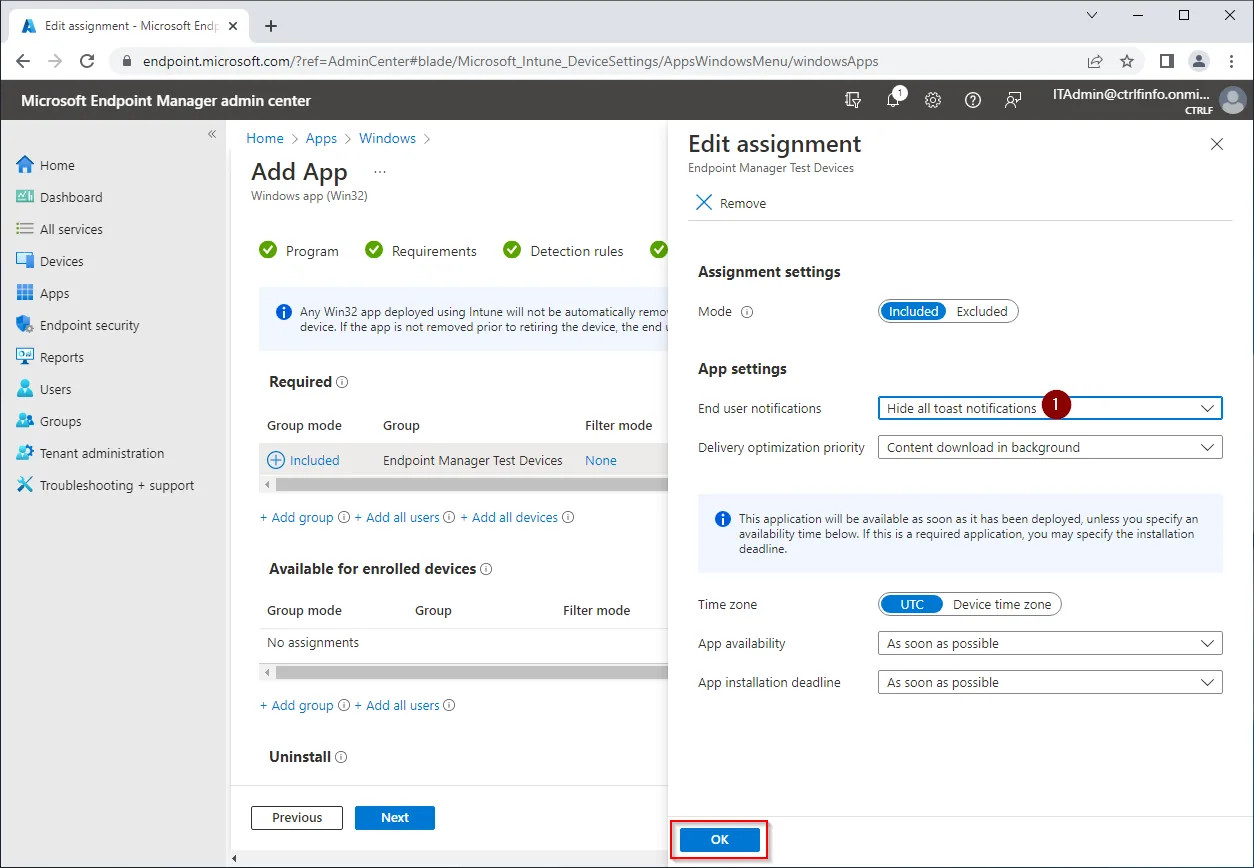The width and height of the screenshot is (1254, 868).
Task: Set Mode to Included
Action: (913, 311)
